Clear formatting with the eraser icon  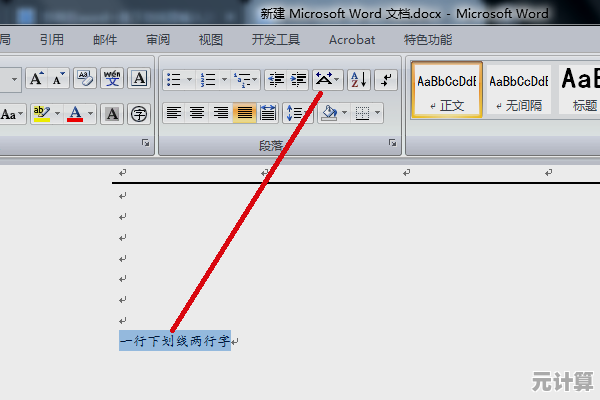[85, 79]
